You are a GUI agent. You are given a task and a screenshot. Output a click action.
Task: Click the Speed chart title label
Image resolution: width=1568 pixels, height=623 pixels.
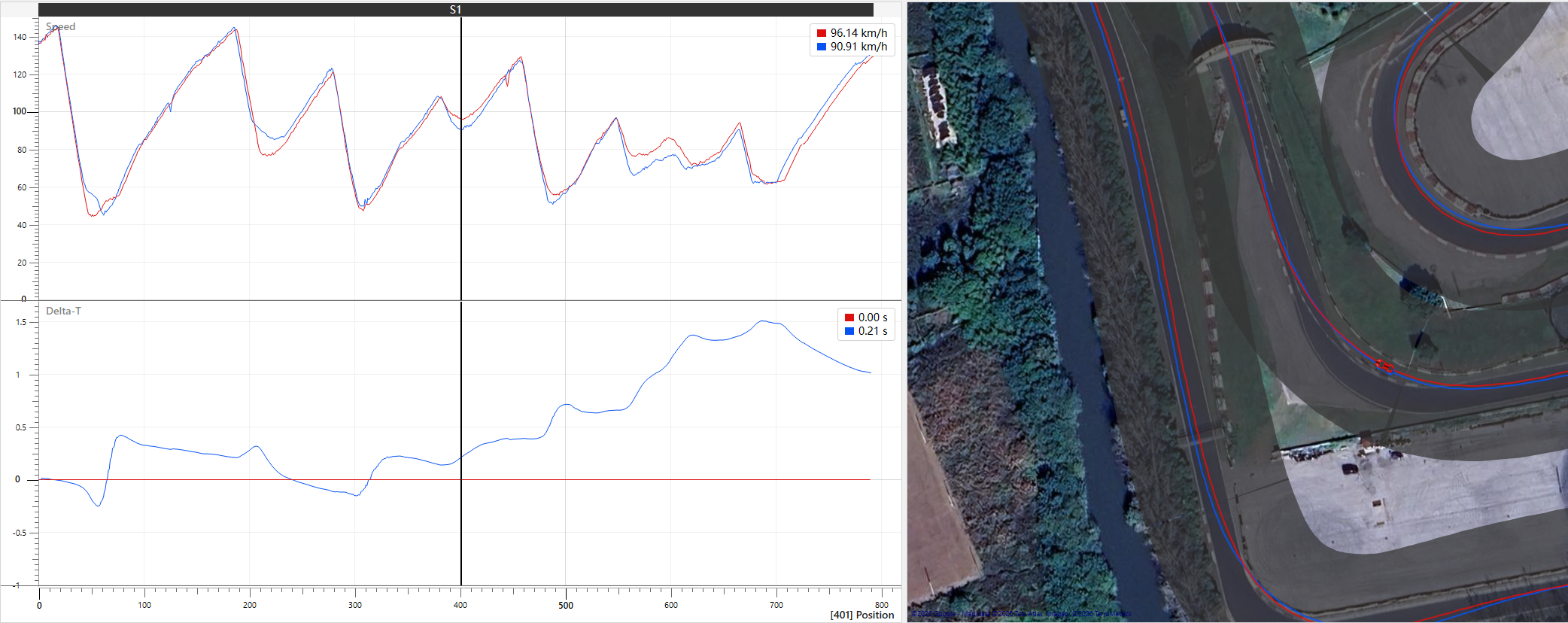[x=61, y=26]
